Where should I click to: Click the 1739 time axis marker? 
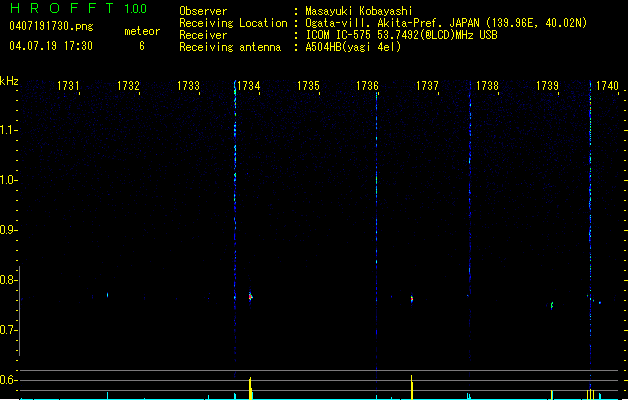(x=548, y=86)
